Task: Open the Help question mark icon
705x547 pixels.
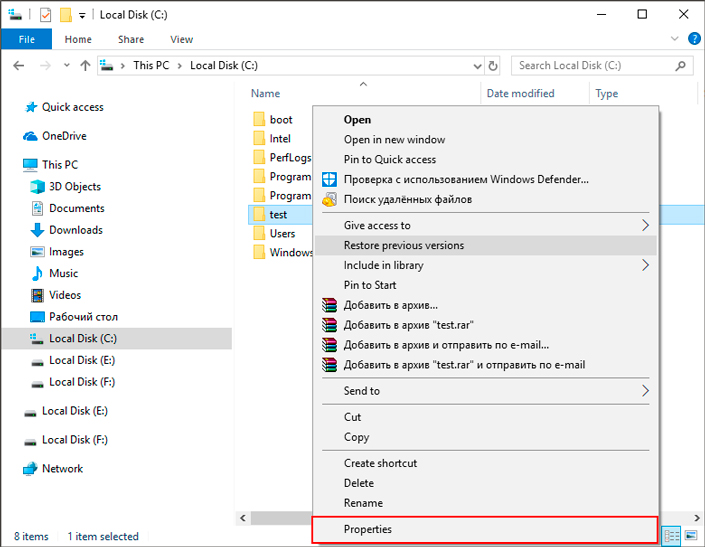Action: click(694, 39)
